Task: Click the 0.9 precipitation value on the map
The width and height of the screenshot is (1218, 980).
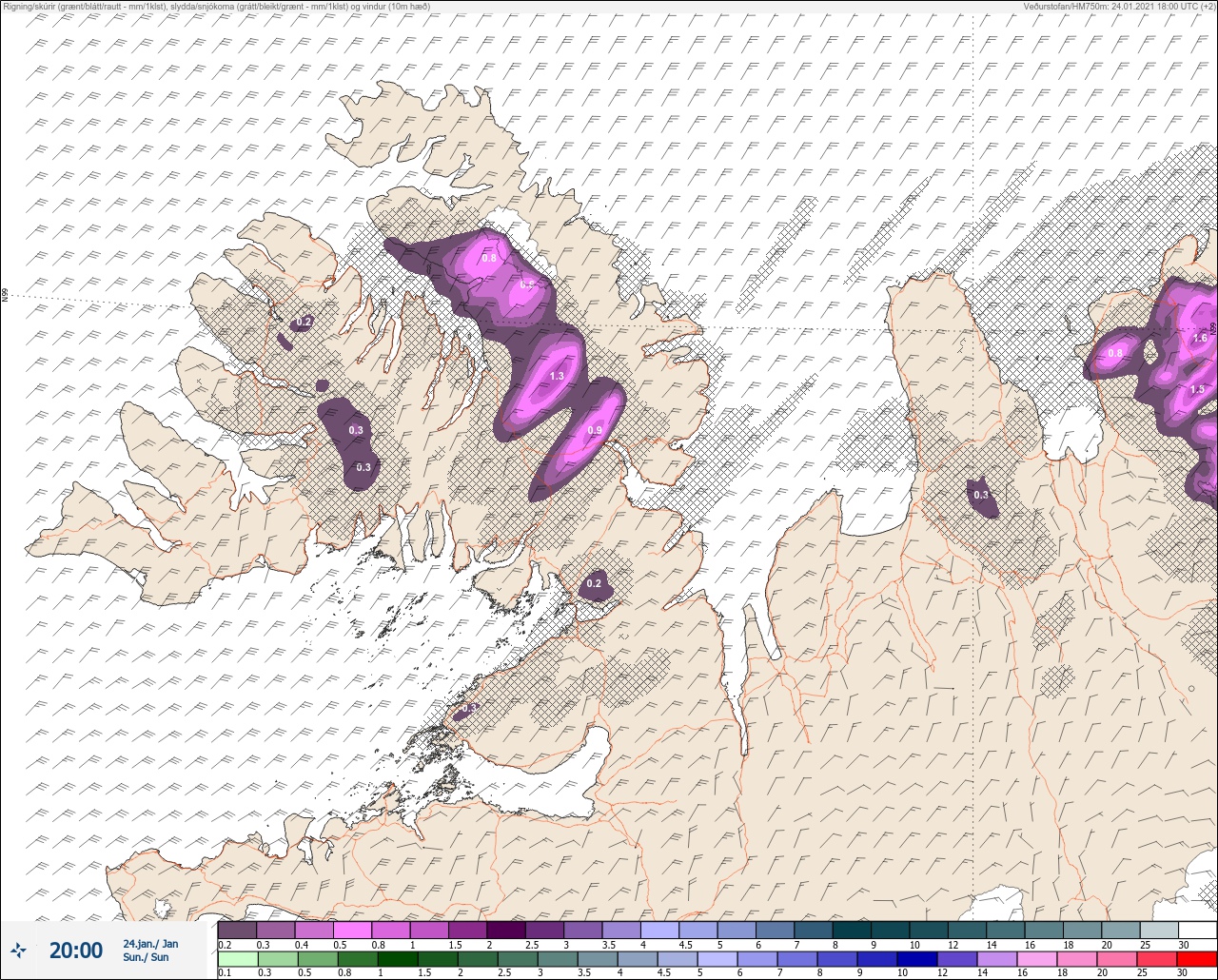Action: (x=594, y=431)
